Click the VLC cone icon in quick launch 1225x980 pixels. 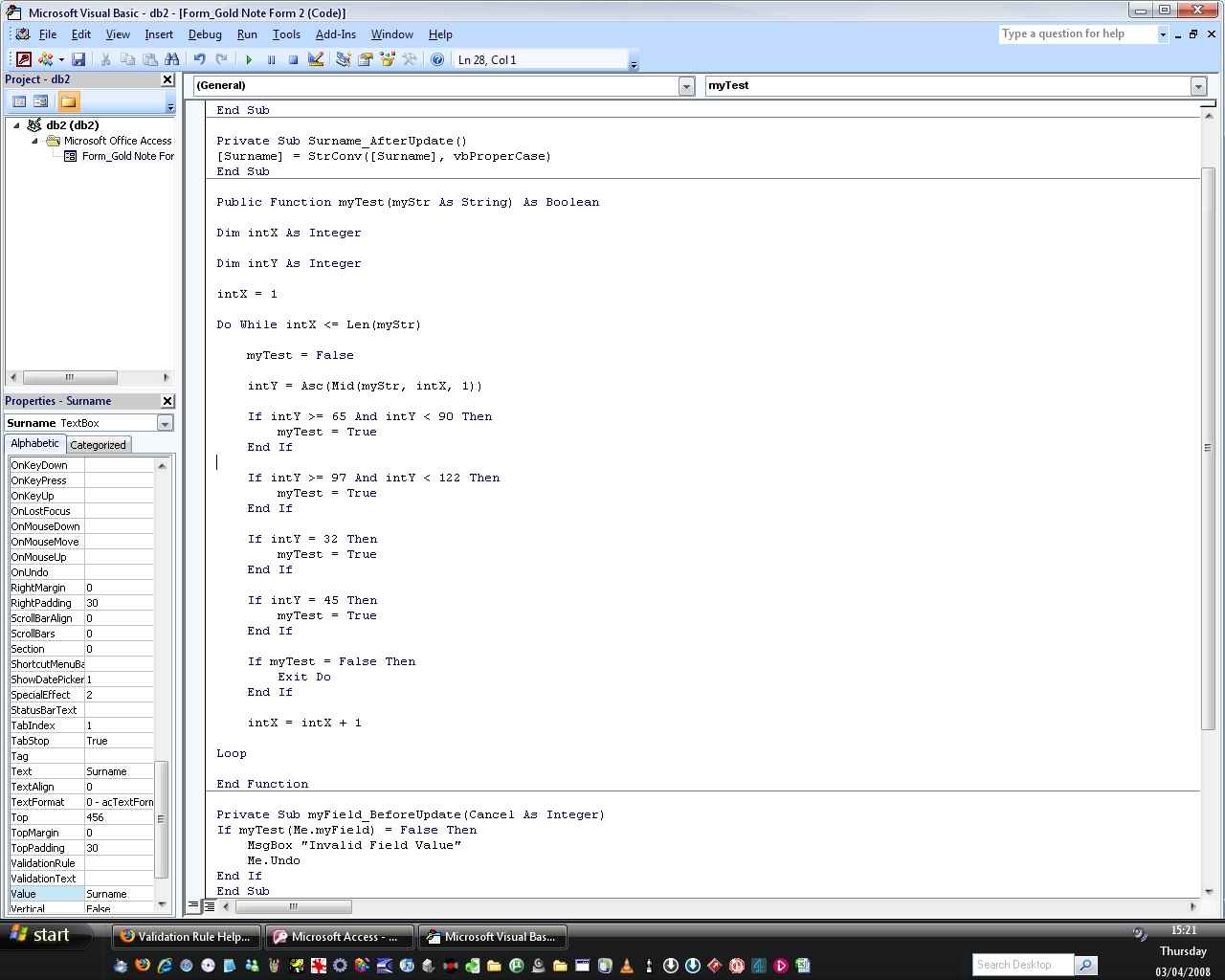pos(626,966)
